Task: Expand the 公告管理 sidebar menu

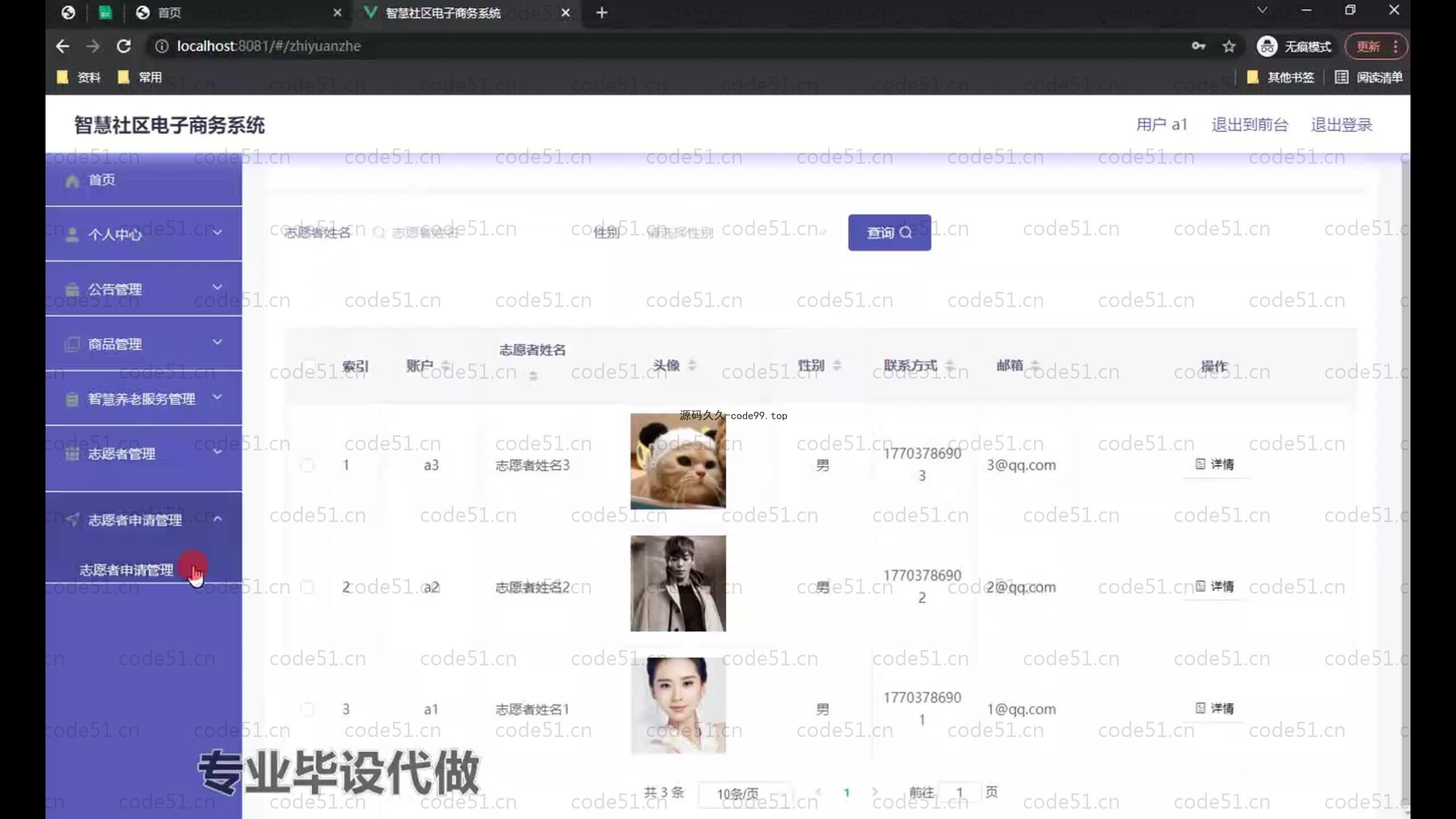Action: 143,289
